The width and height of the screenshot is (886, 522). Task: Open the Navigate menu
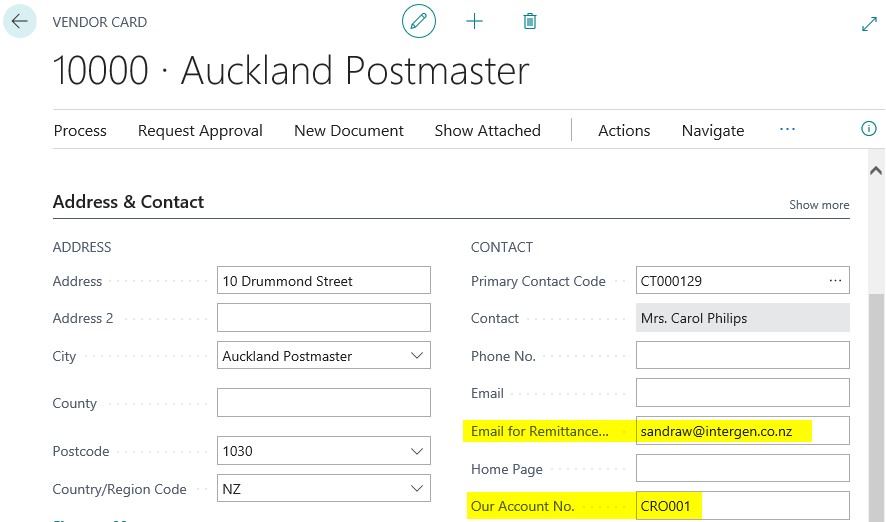pyautogui.click(x=712, y=130)
